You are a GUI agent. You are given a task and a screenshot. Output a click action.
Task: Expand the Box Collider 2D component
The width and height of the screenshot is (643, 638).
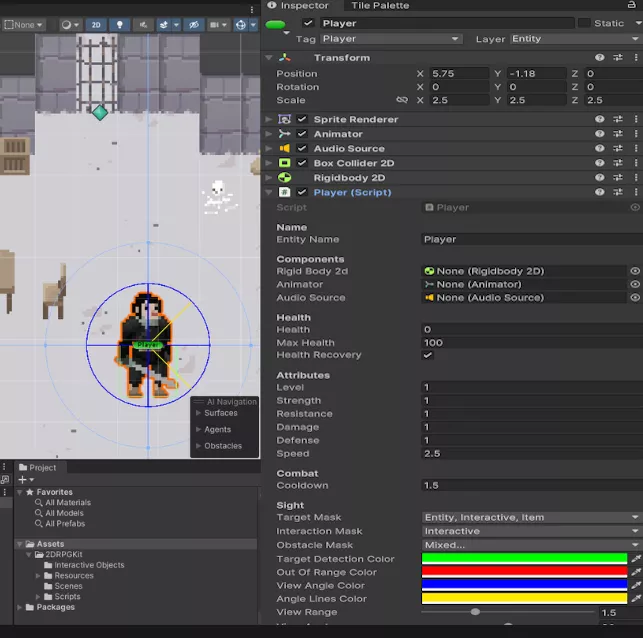[x=269, y=163]
